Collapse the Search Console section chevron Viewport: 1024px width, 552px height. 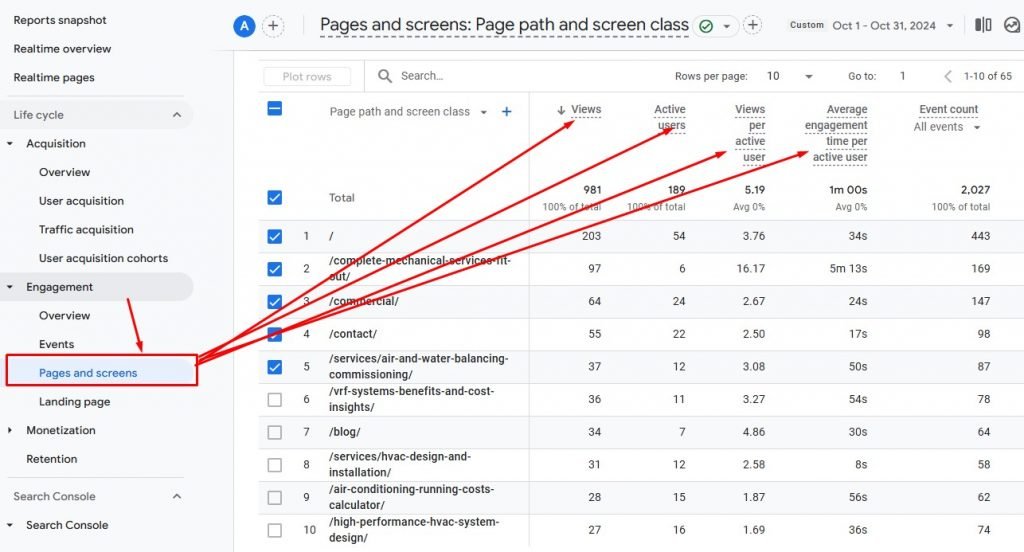click(177, 496)
